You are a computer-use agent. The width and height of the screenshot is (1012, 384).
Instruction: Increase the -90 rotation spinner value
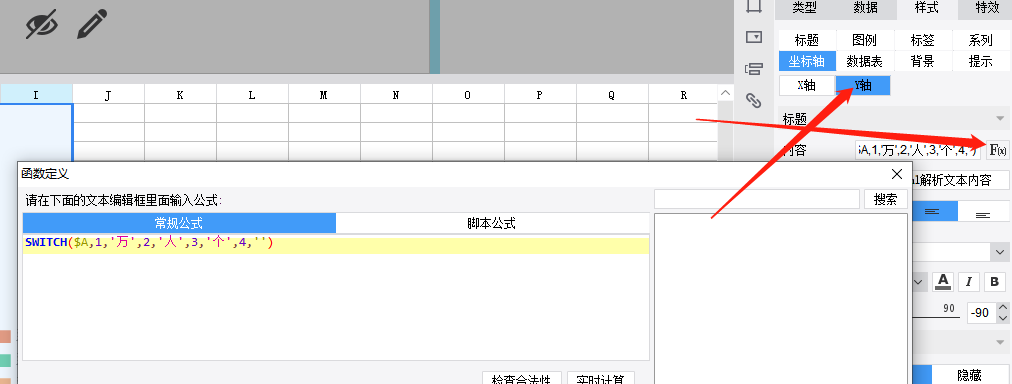(x=1002, y=308)
